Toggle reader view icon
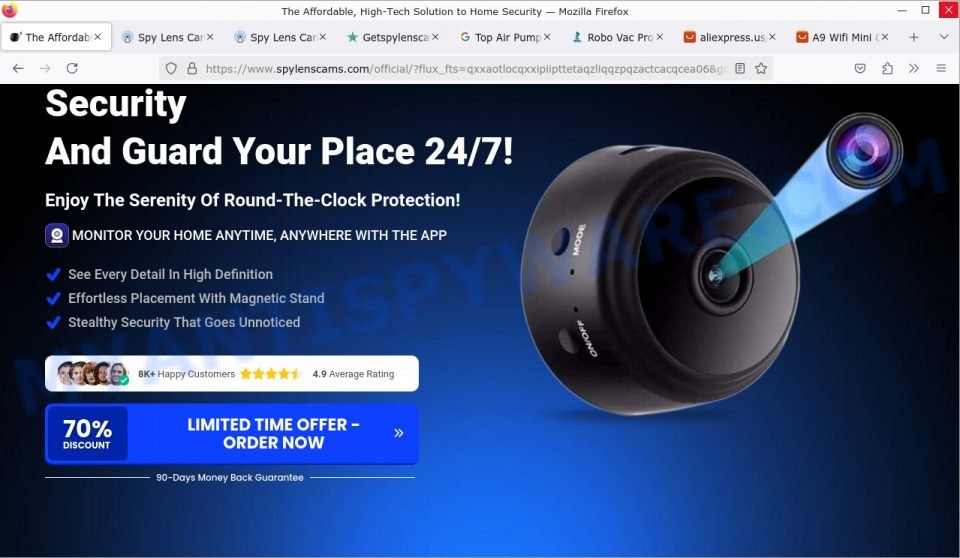 (x=740, y=69)
